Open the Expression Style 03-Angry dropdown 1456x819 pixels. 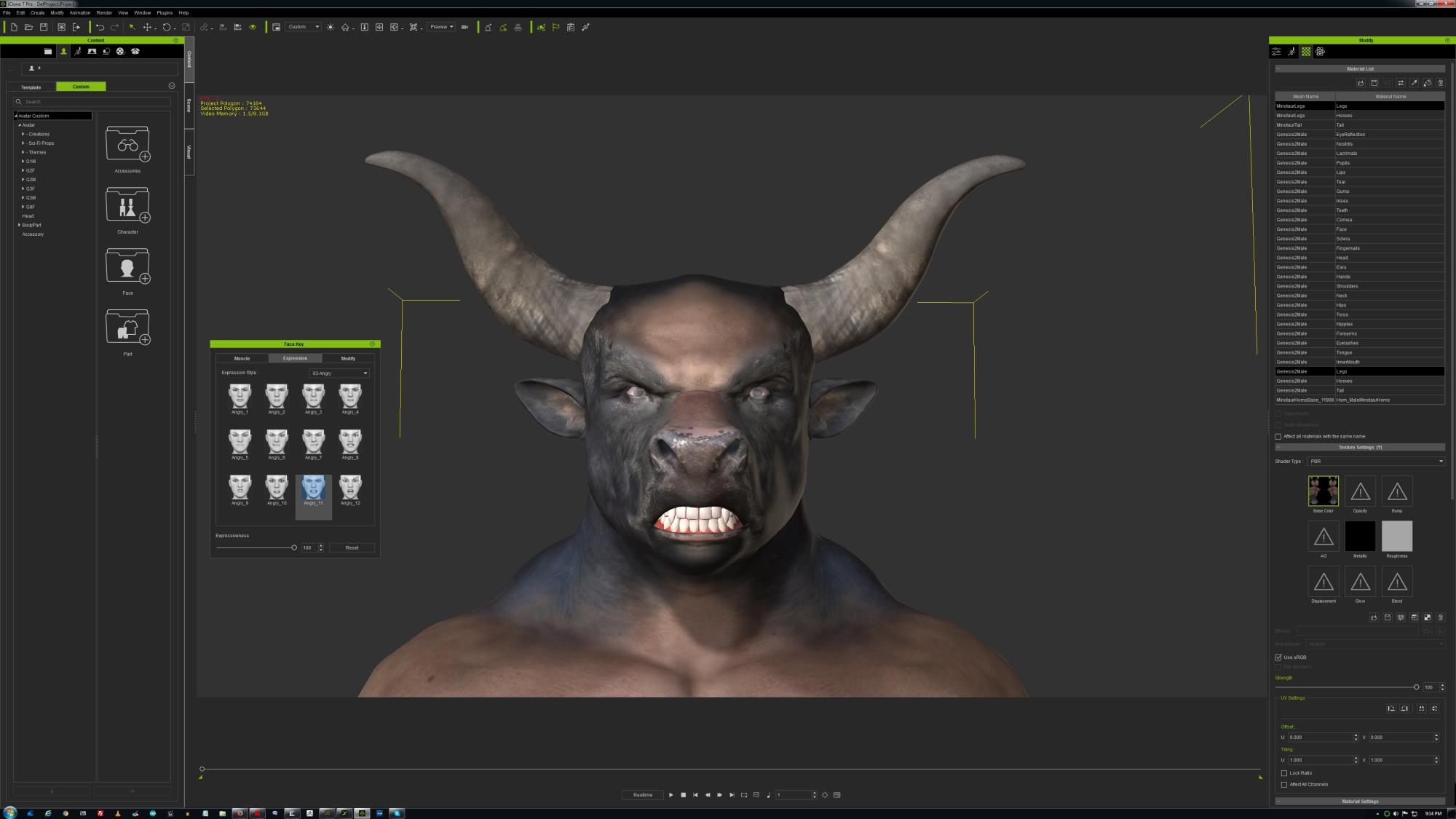[339, 373]
